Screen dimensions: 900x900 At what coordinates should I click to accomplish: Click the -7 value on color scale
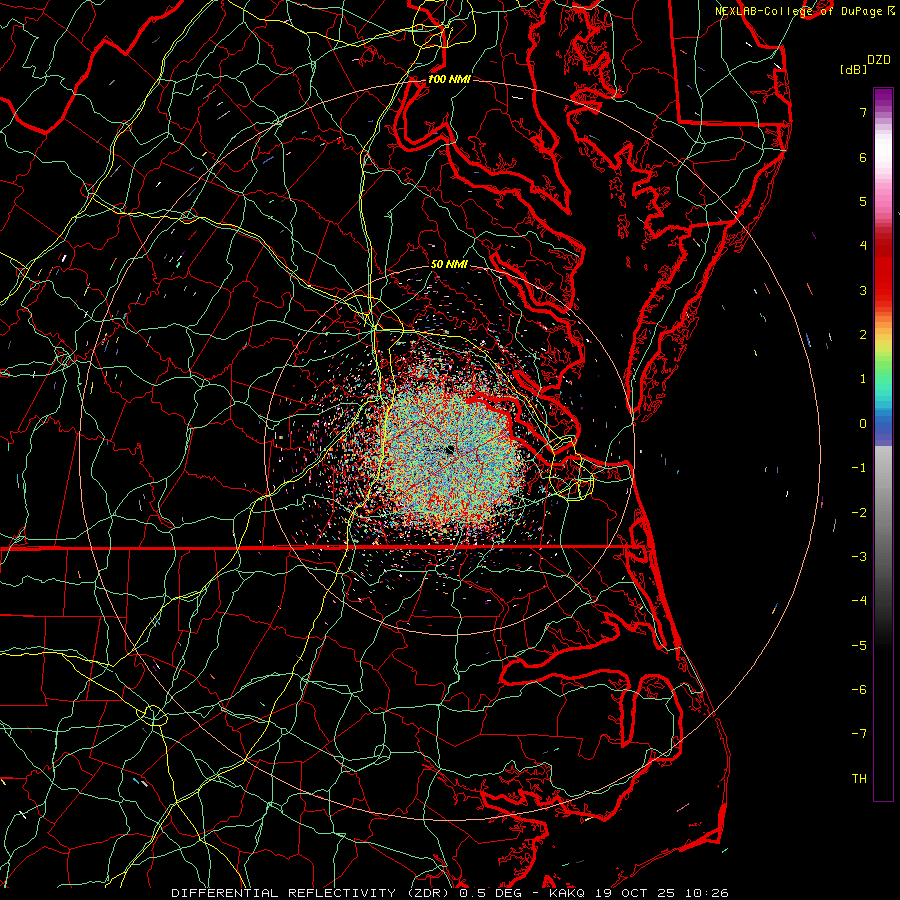[859, 734]
